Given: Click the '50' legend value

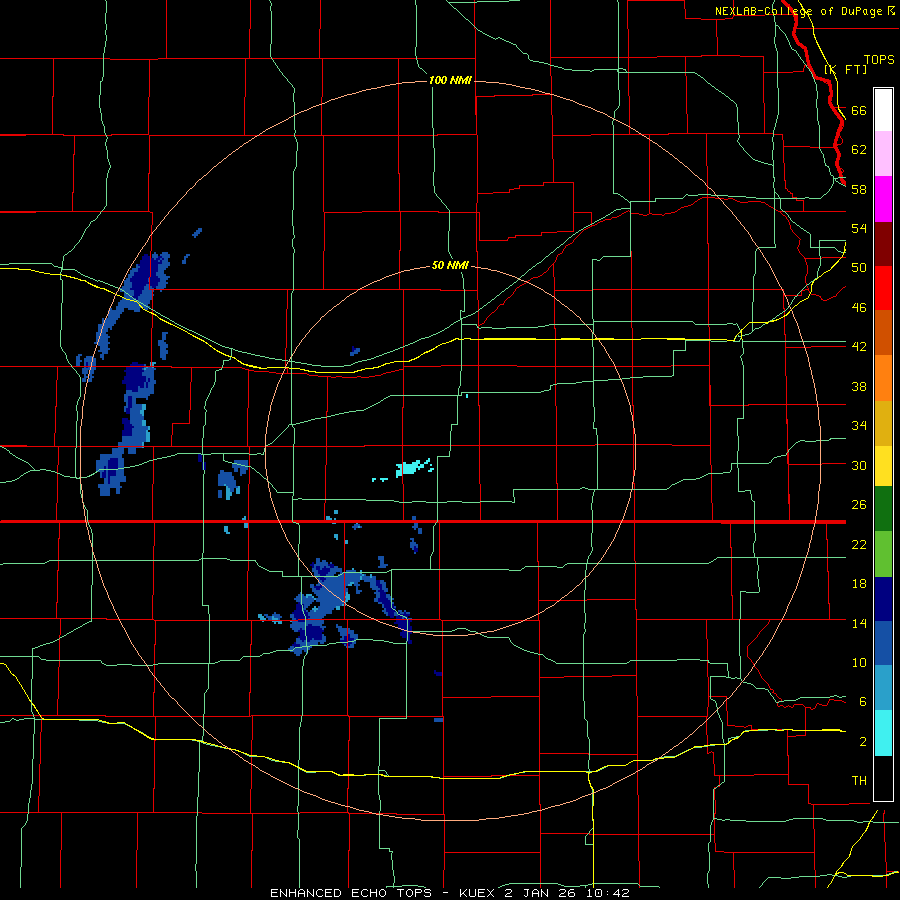Looking at the screenshot, I should [x=859, y=268].
